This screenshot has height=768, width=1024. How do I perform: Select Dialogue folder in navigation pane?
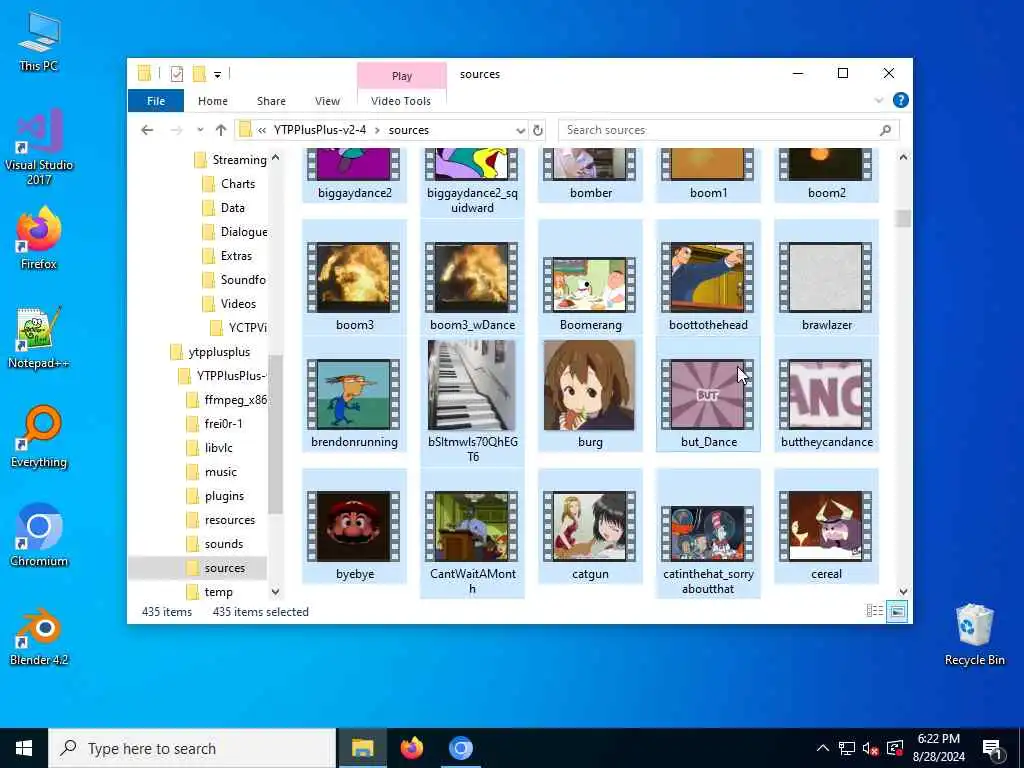(x=234, y=232)
